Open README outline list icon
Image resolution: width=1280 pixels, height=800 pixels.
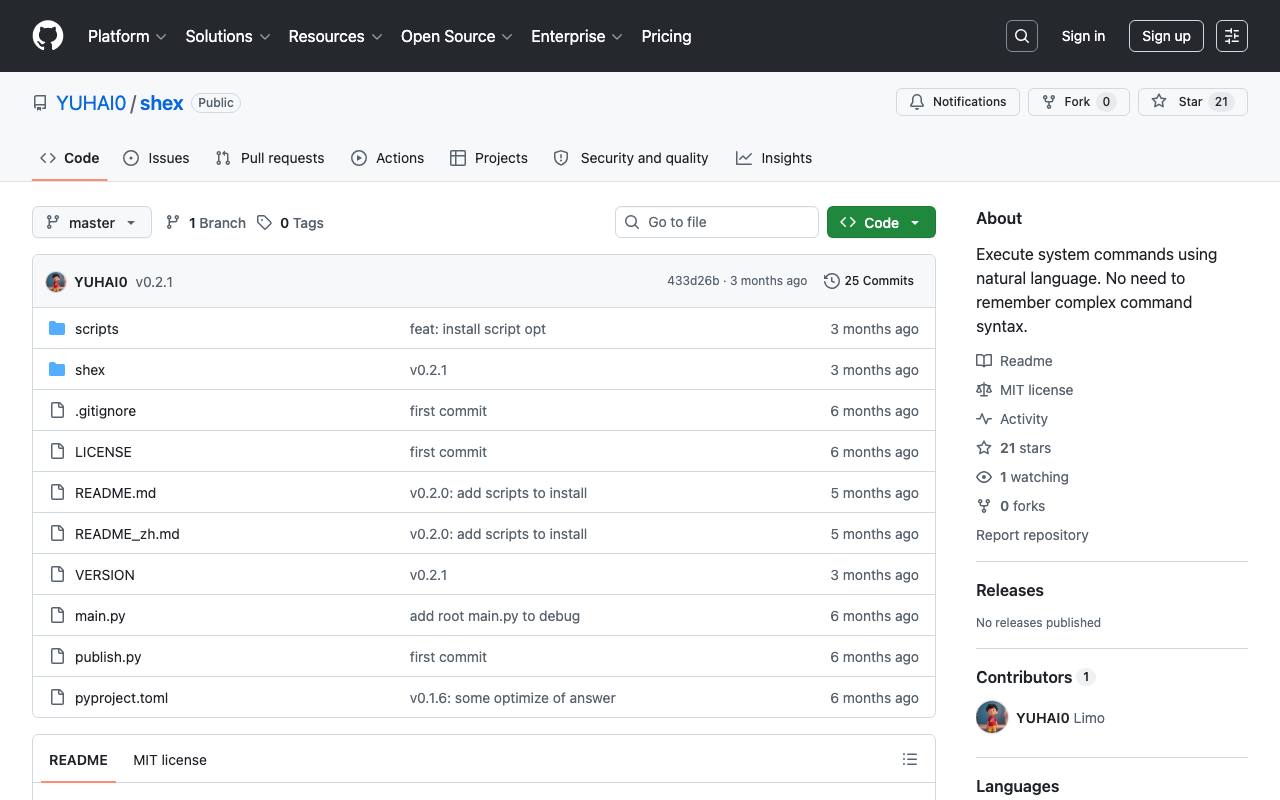(910, 760)
